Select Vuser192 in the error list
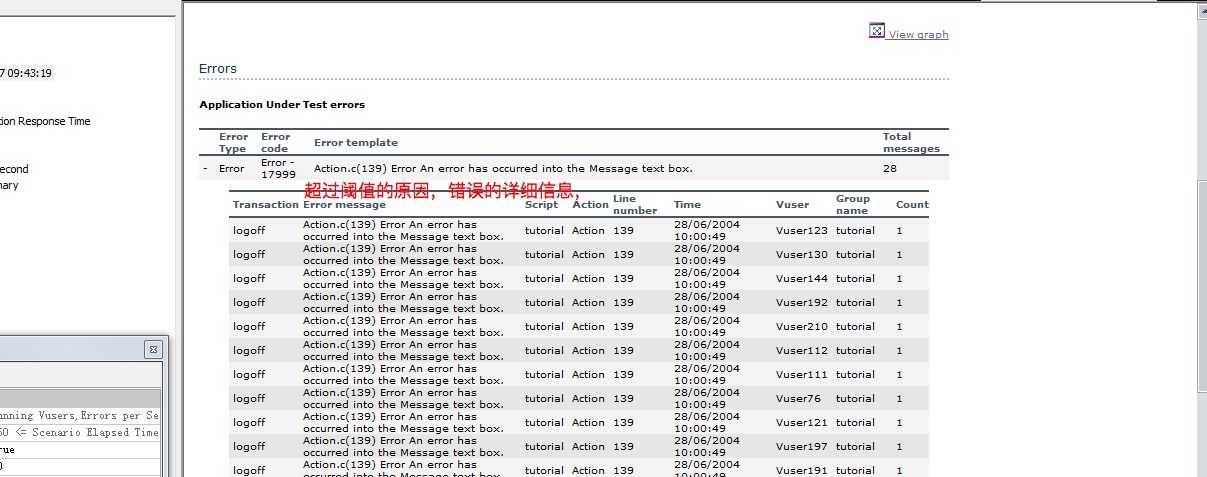The width and height of the screenshot is (1207, 477). (x=802, y=303)
